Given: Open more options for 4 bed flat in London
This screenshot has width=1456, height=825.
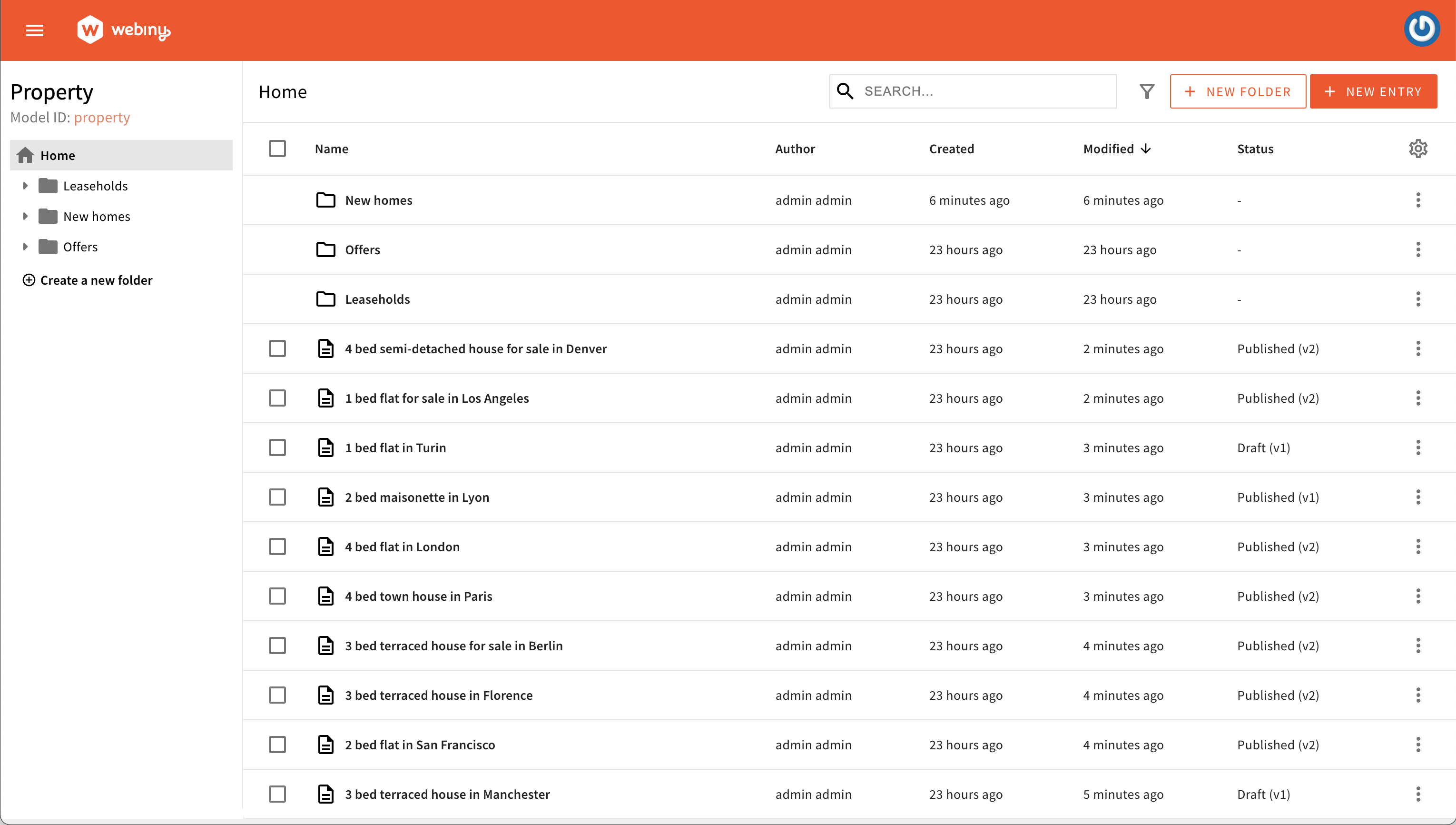Looking at the screenshot, I should [1417, 547].
